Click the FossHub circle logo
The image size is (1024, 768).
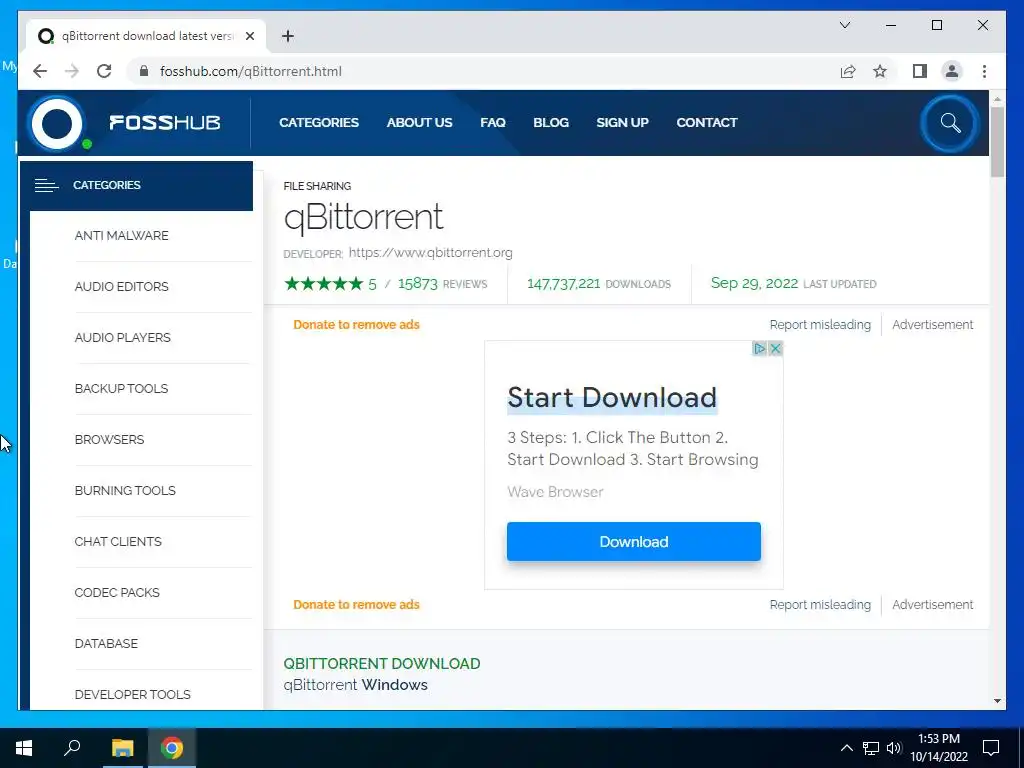click(57, 123)
